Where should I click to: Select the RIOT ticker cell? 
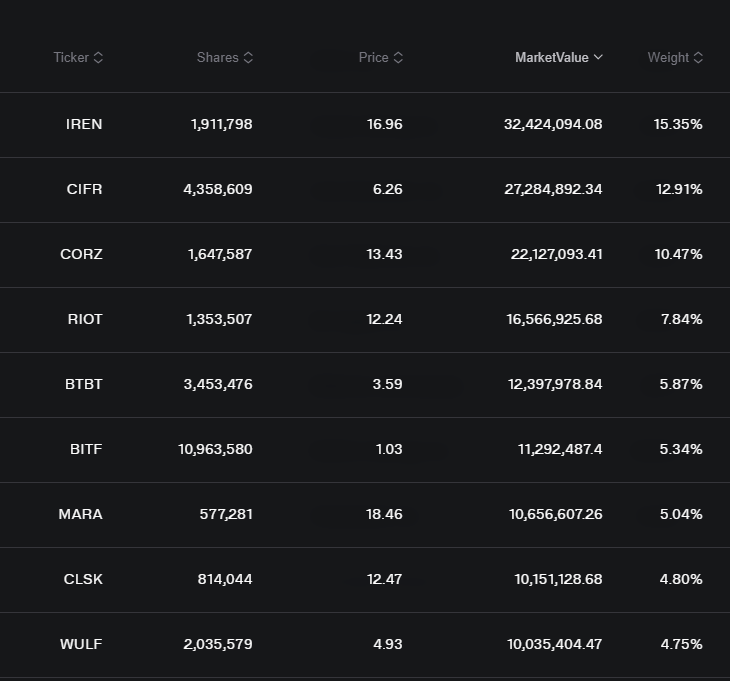[x=85, y=319]
